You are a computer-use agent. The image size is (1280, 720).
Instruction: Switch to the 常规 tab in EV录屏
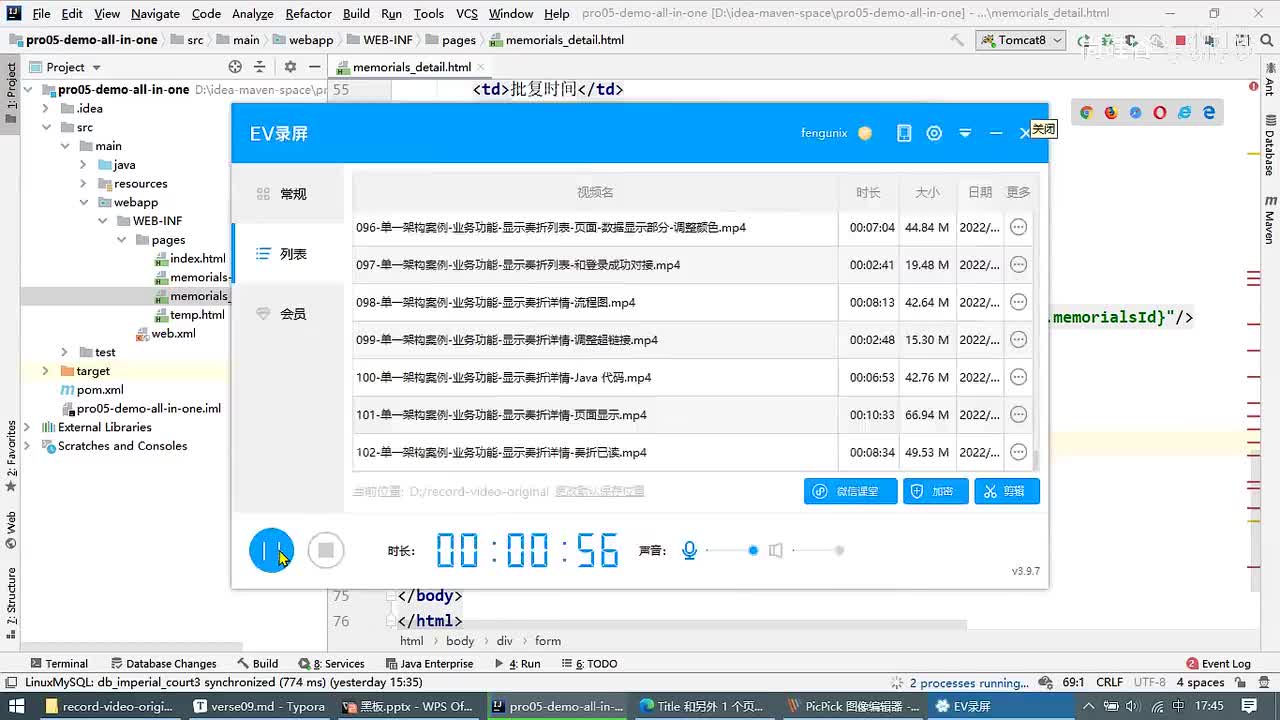pos(288,194)
